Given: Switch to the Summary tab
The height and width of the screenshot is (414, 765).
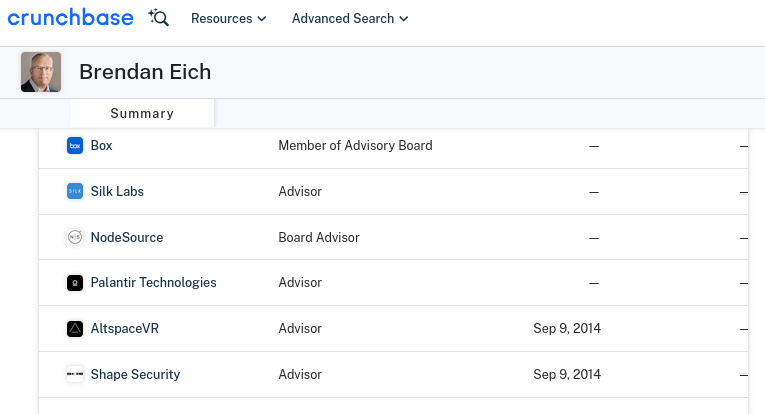Looking at the screenshot, I should [x=142, y=113].
